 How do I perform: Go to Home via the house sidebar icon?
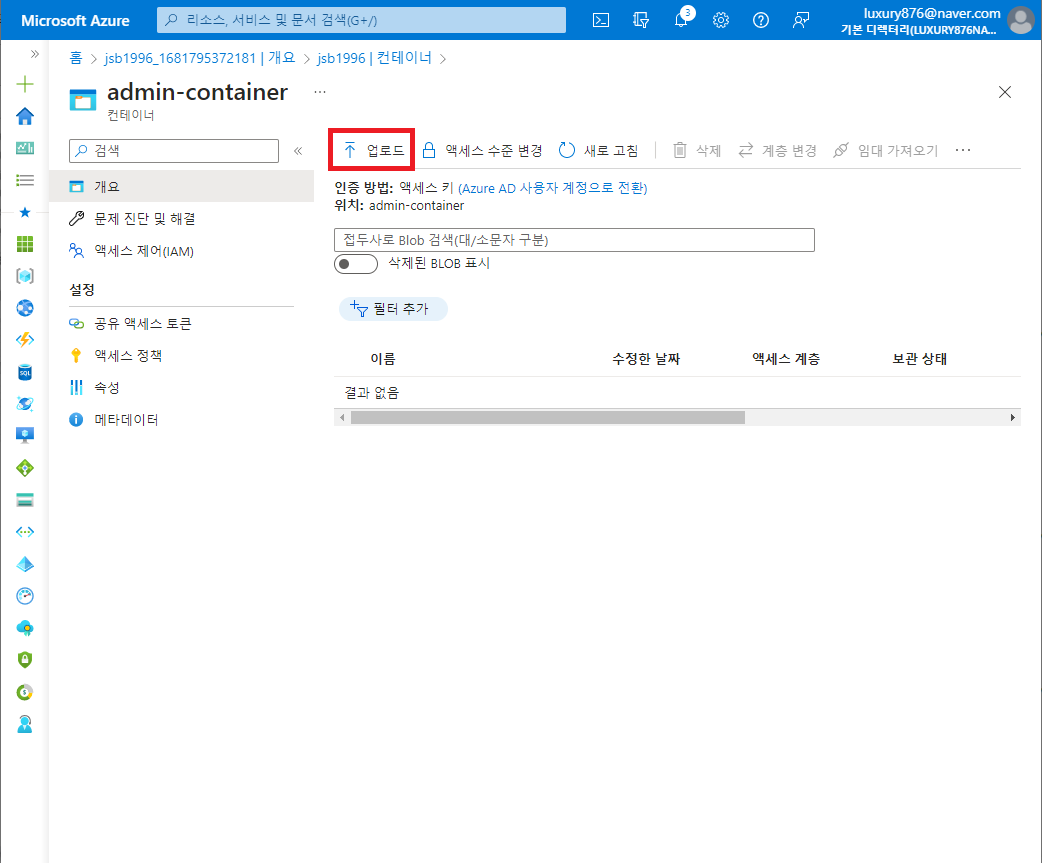click(x=25, y=116)
